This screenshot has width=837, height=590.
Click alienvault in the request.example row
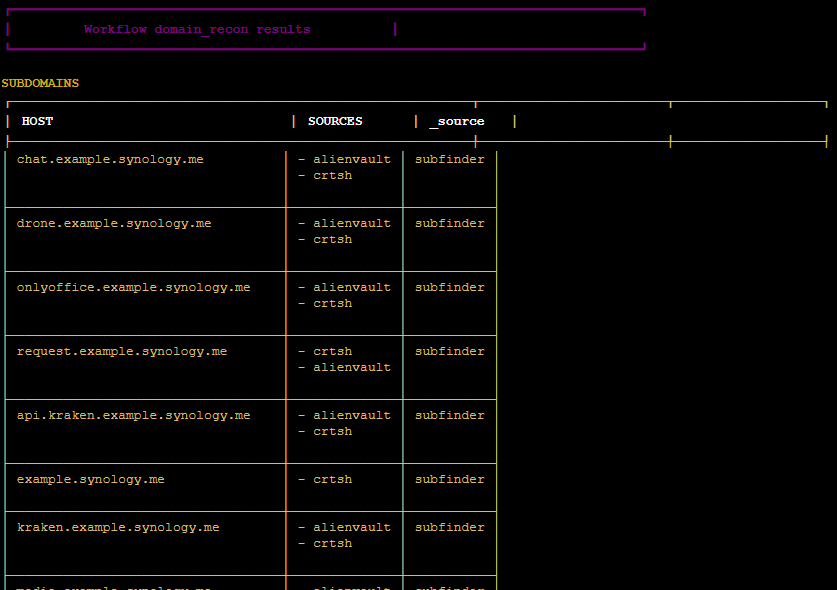[x=352, y=367]
